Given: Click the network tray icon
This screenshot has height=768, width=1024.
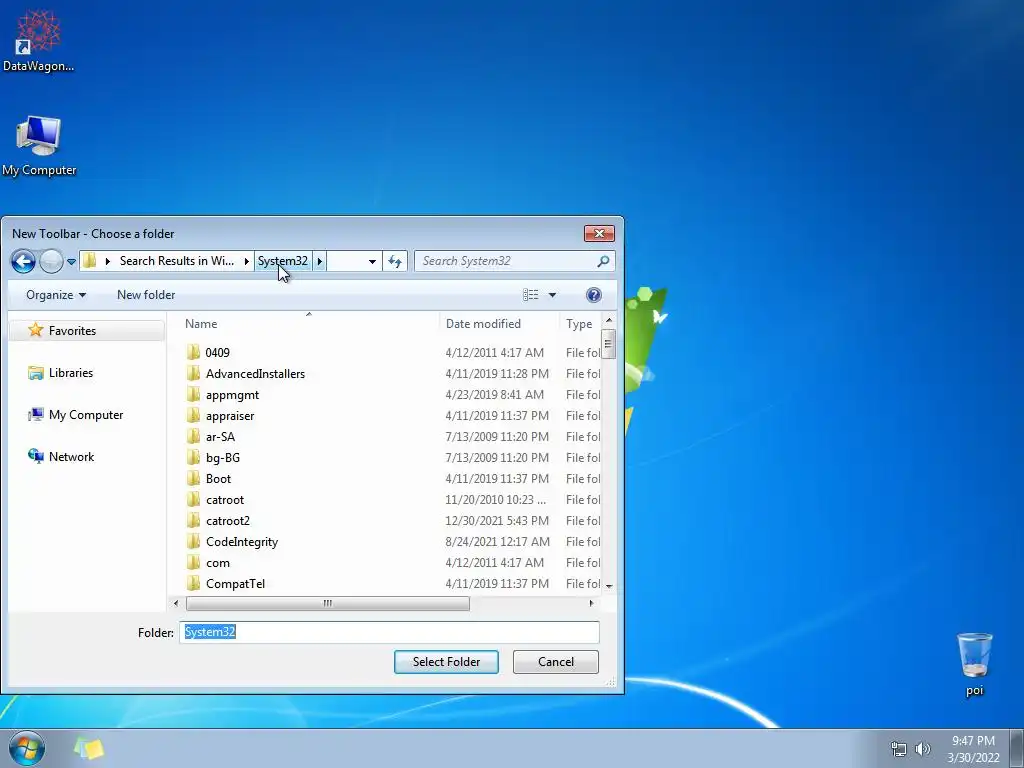Looking at the screenshot, I should (899, 749).
